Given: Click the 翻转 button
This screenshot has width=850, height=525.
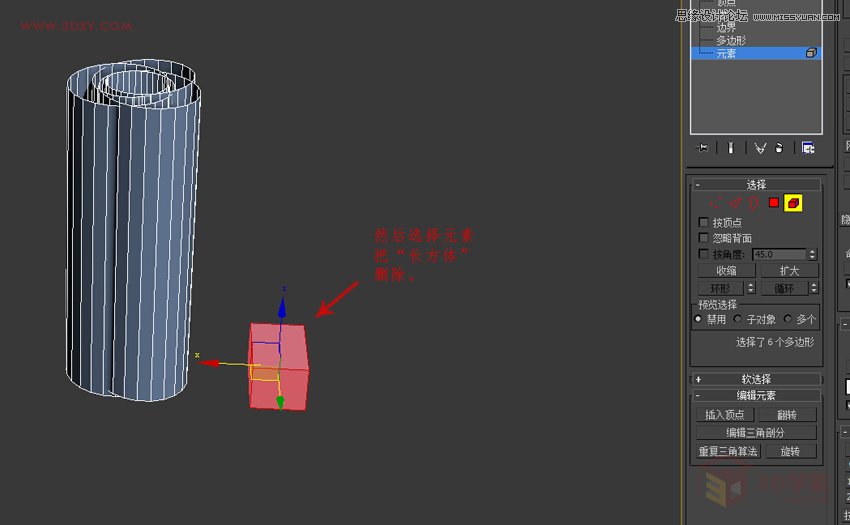Looking at the screenshot, I should point(787,415).
